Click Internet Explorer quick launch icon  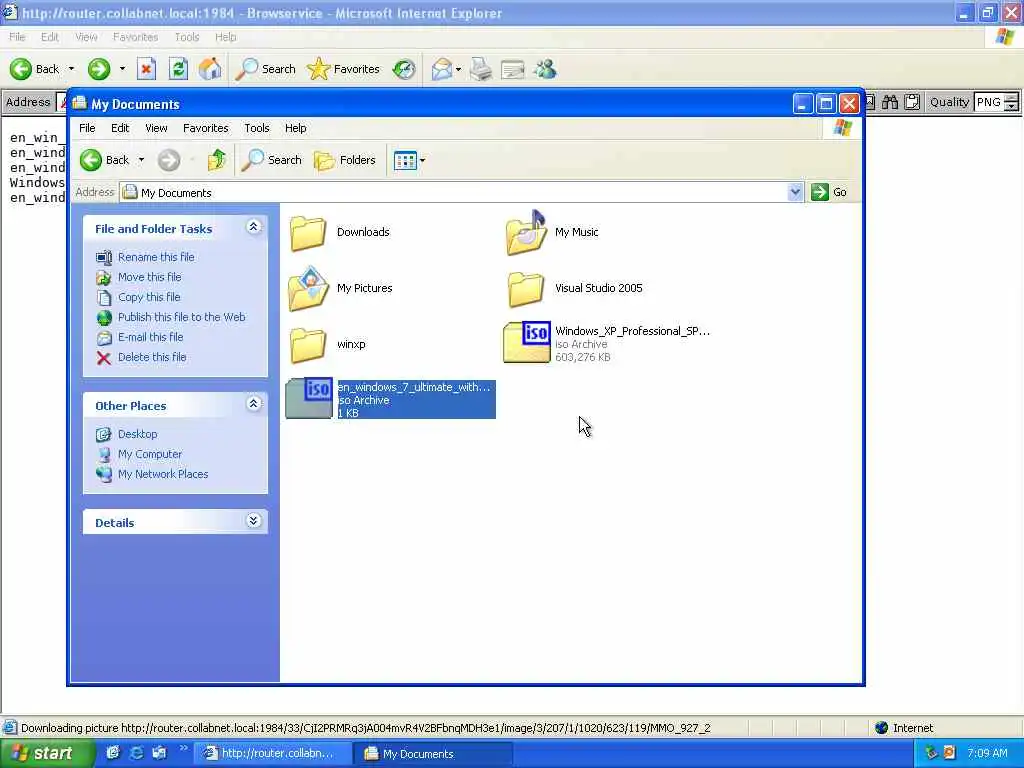136,753
